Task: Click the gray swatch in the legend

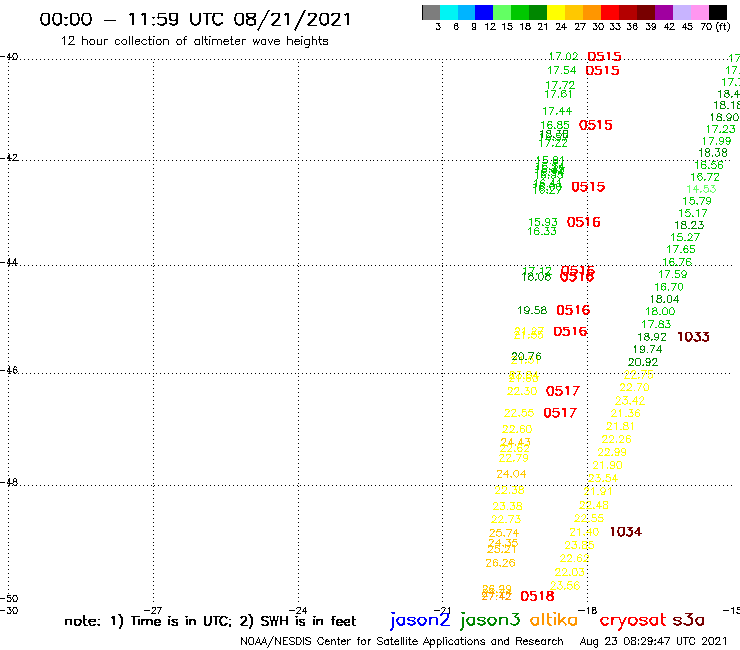Action: pos(431,12)
